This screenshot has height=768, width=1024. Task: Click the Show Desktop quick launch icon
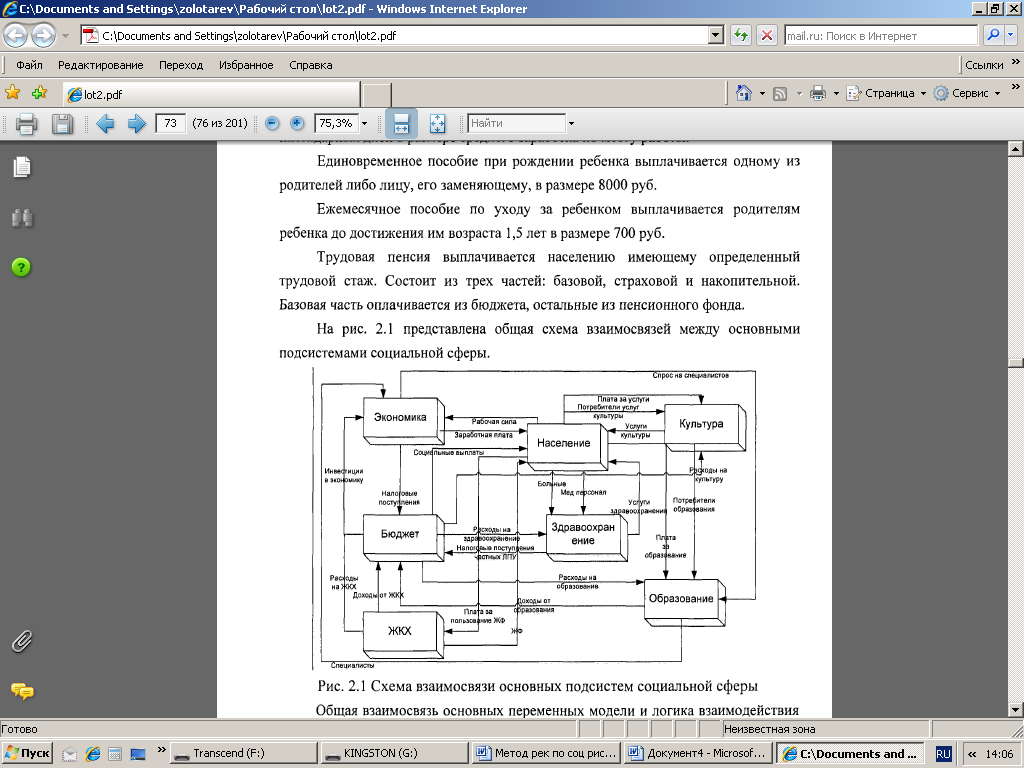point(138,754)
